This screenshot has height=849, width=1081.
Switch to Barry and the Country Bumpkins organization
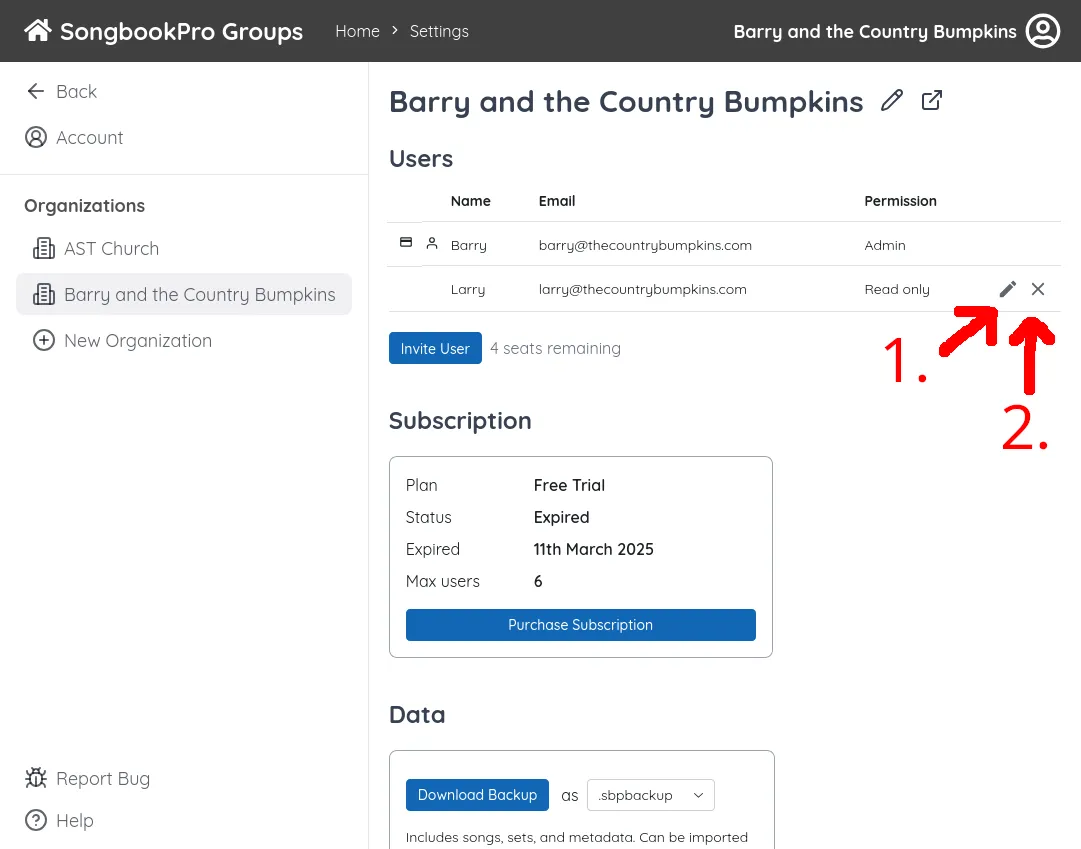coord(199,294)
